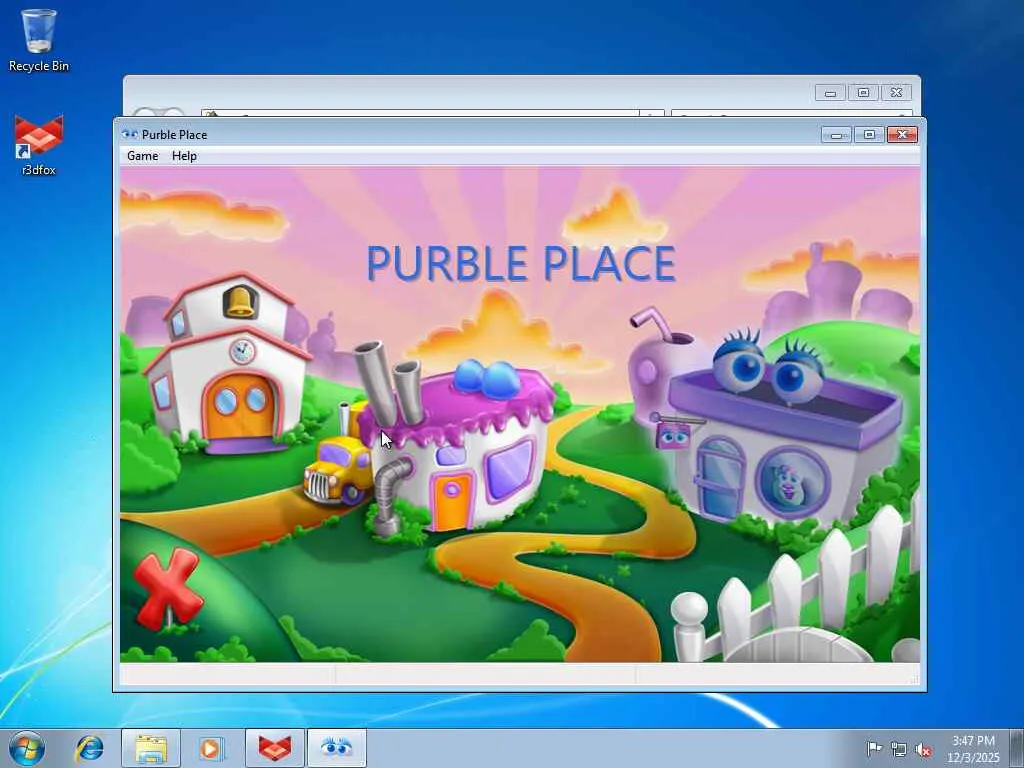This screenshot has width=1024, height=768.
Task: Close the Purble Place window
Action: (902, 135)
